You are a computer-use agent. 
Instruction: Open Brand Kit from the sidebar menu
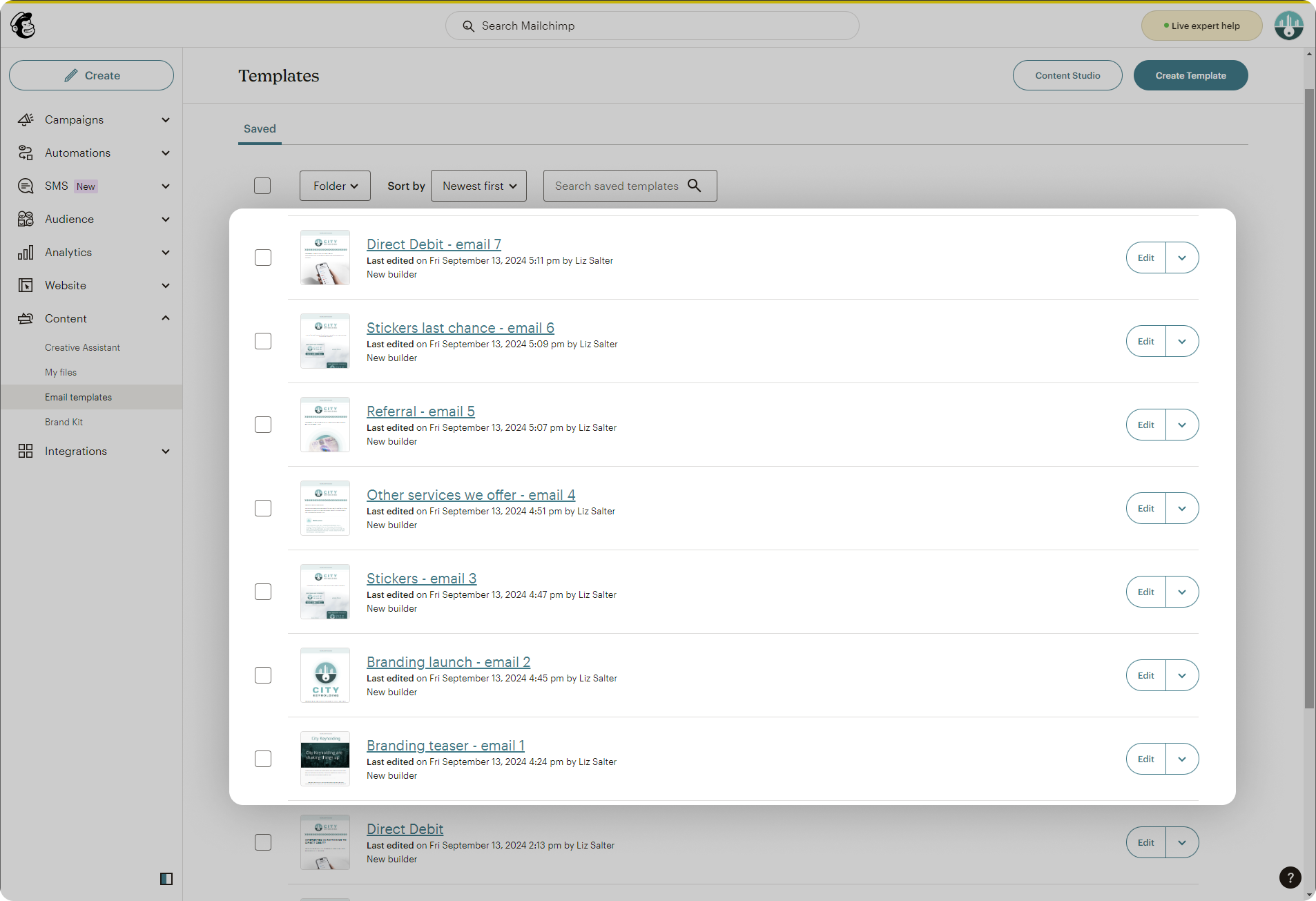(x=64, y=422)
